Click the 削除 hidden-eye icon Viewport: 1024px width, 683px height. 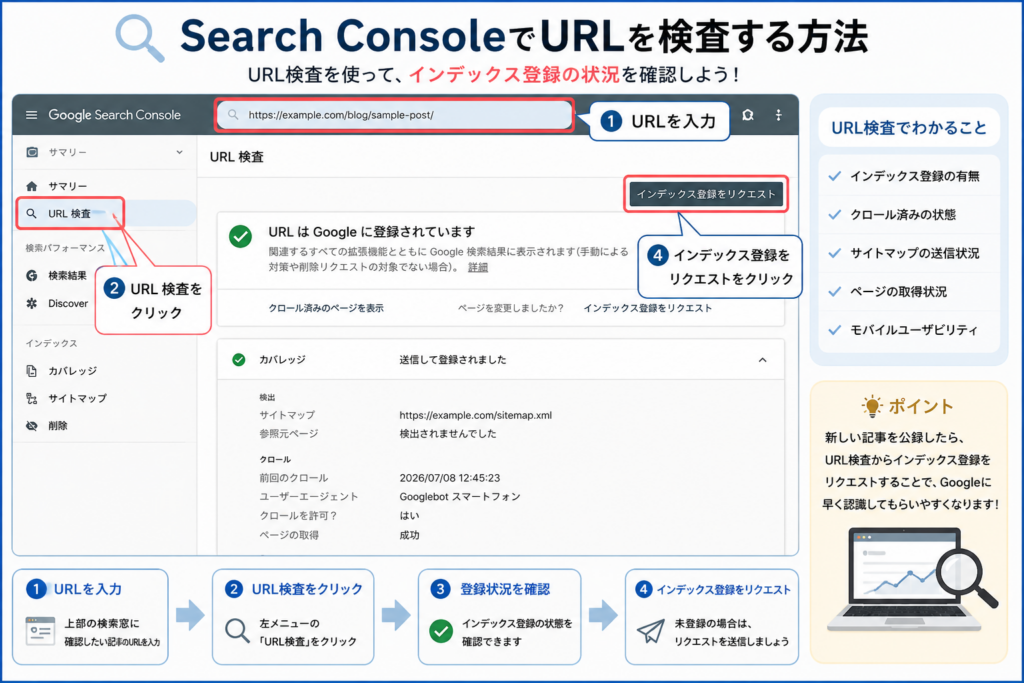[x=31, y=426]
